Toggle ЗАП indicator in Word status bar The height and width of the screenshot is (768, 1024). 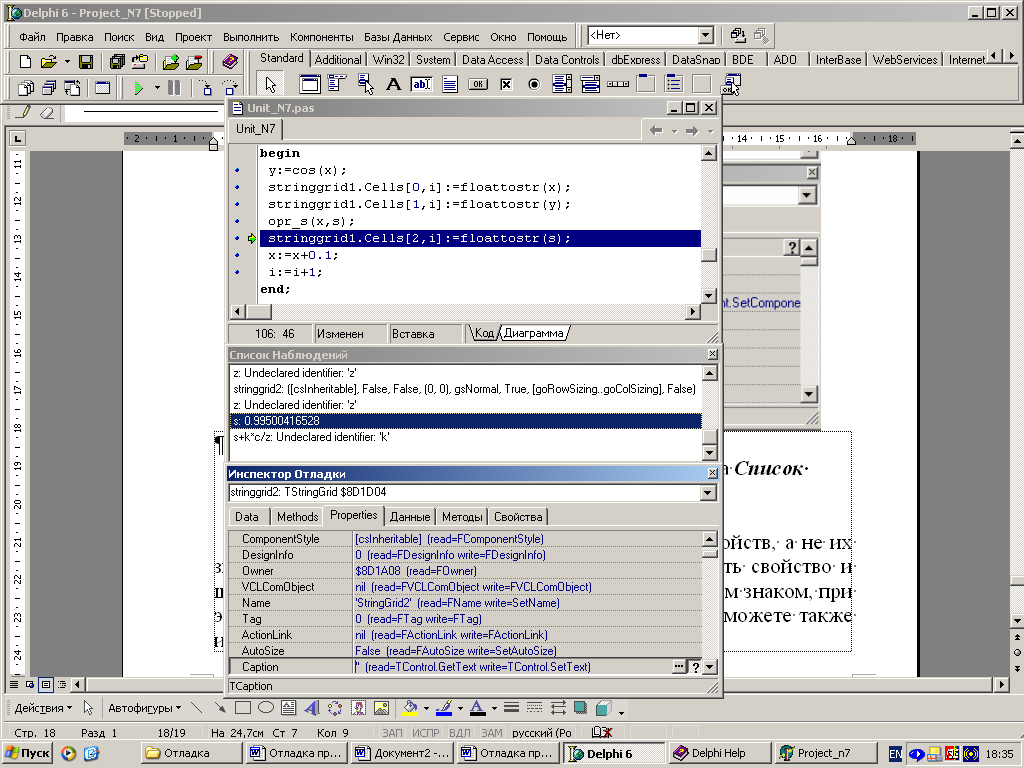tap(392, 733)
